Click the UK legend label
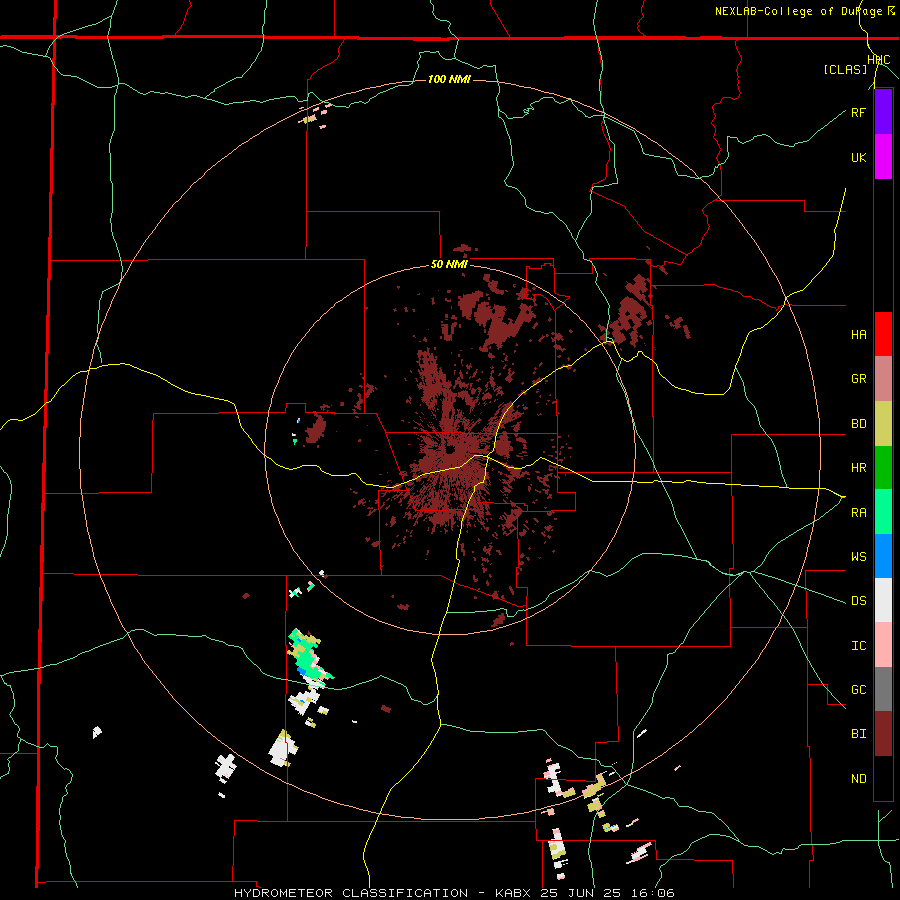The width and height of the screenshot is (900, 900). 858,157
